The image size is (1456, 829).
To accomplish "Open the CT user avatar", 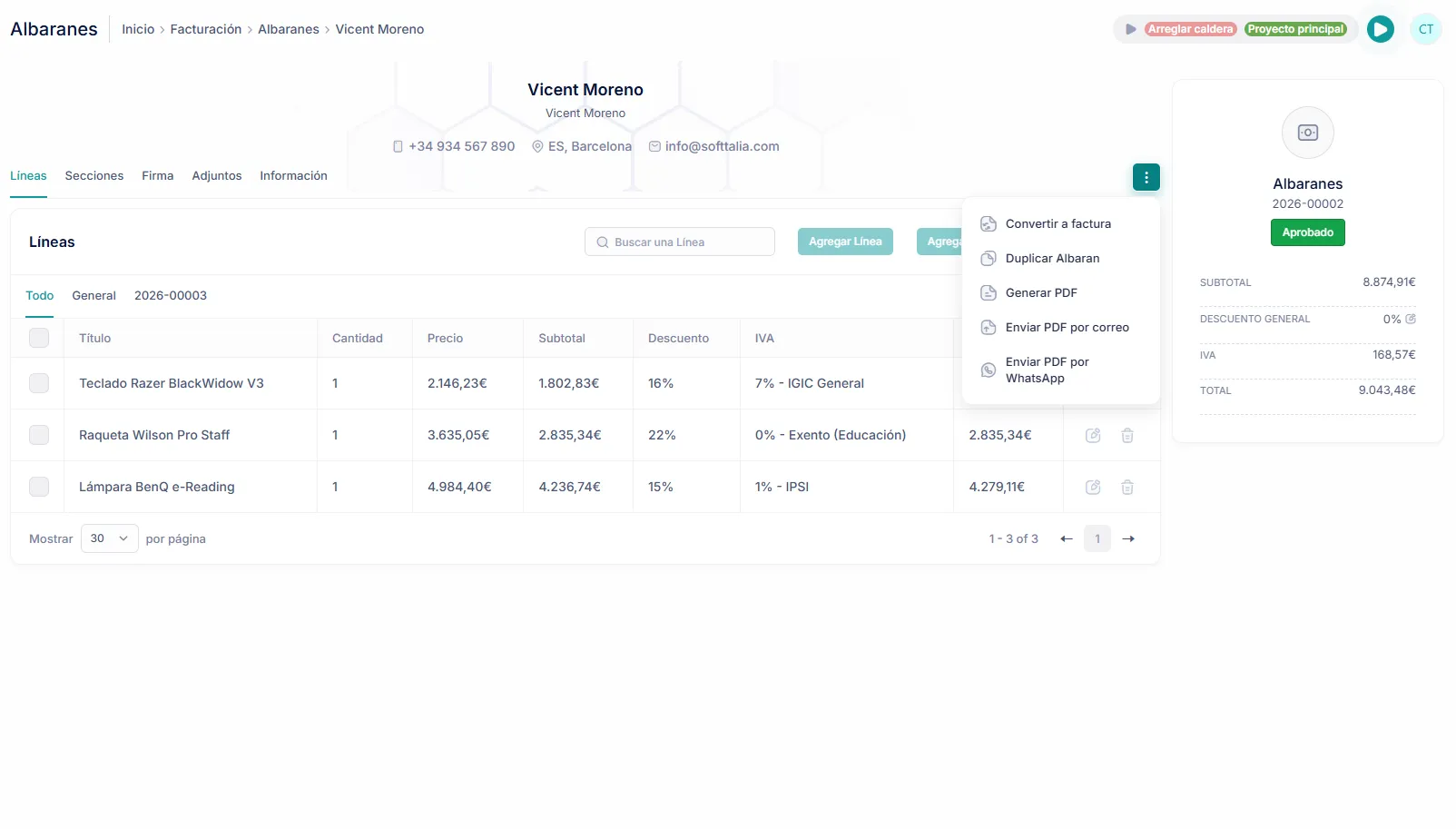I will click(1425, 29).
